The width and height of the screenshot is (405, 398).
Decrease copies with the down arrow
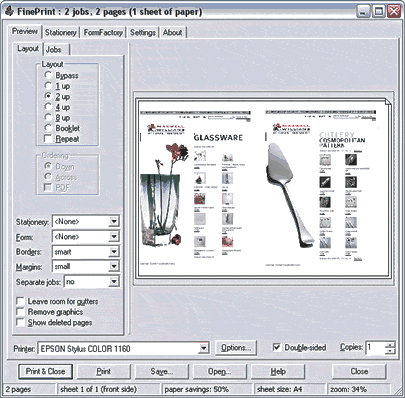[x=390, y=351]
